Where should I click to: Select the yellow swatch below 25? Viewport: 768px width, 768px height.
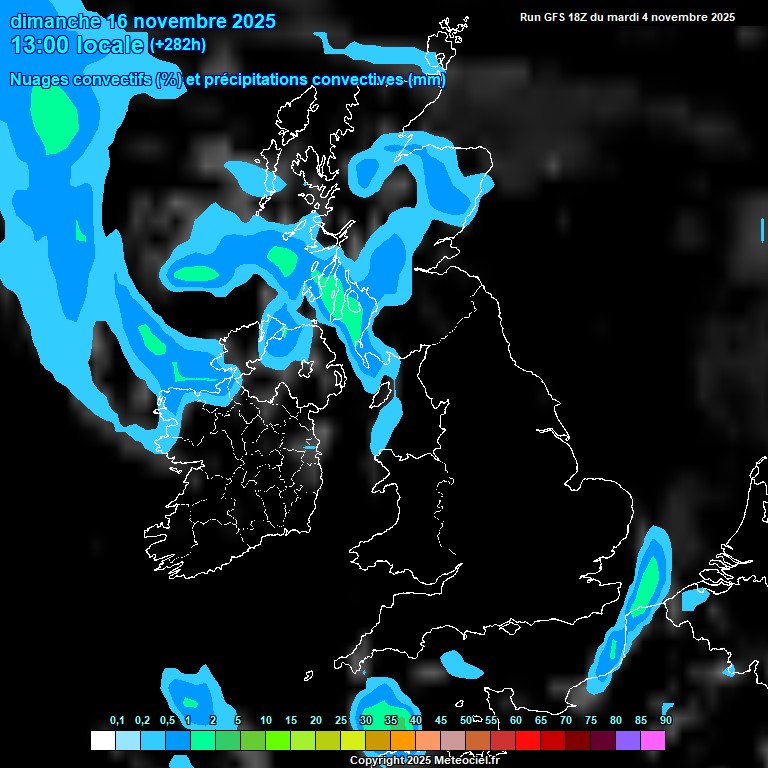tap(352, 740)
